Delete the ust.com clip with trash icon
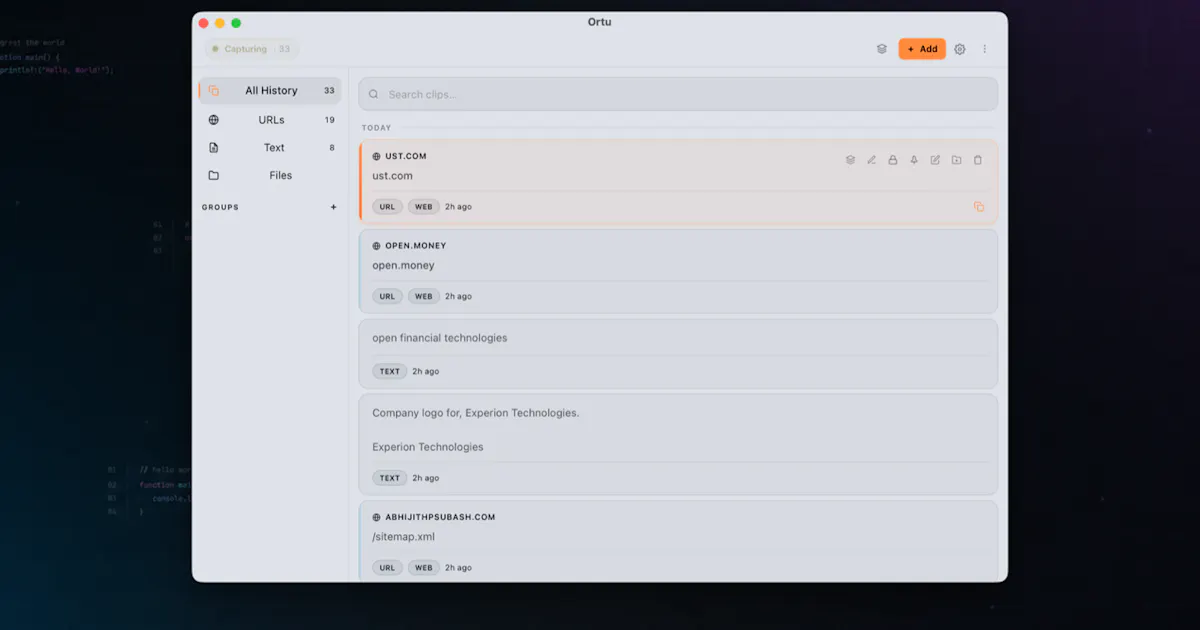1200x630 pixels. pyautogui.click(x=978, y=160)
